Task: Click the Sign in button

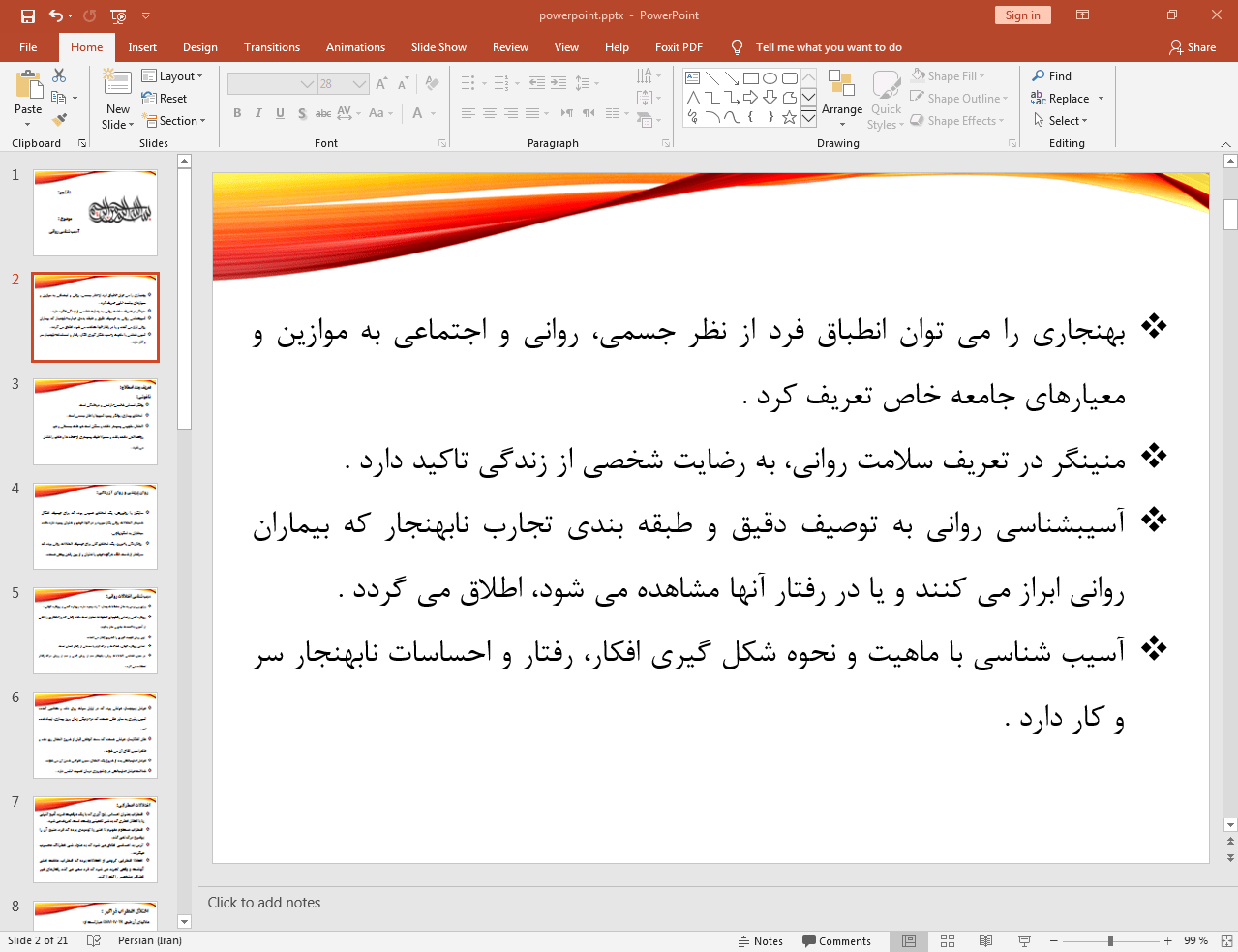Action: [x=1022, y=15]
